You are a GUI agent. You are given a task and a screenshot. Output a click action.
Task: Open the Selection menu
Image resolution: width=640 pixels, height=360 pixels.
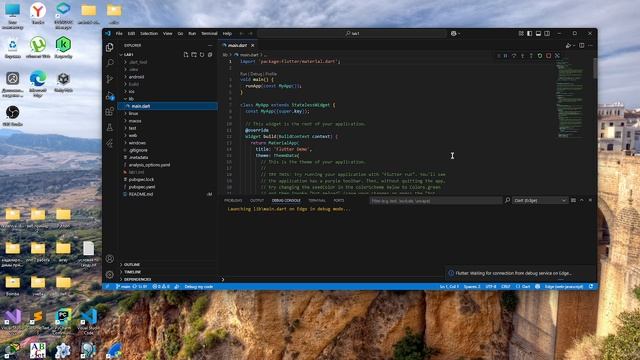tap(149, 33)
